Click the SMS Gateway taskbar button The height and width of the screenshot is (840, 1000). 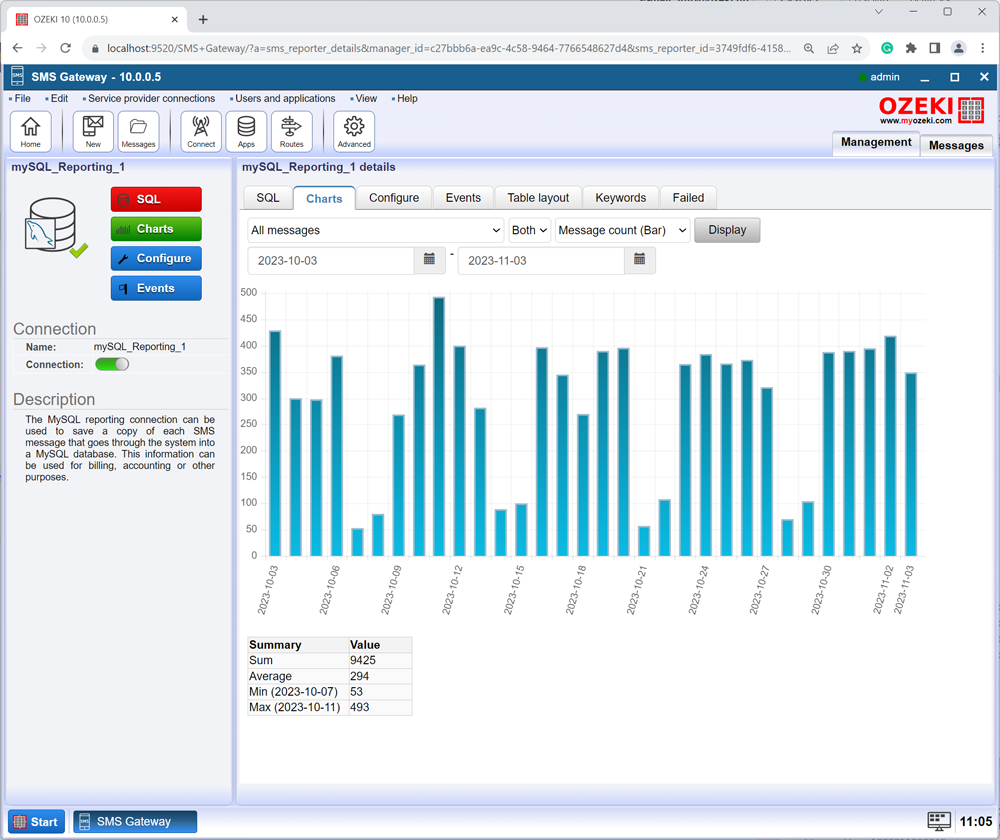click(x=135, y=822)
